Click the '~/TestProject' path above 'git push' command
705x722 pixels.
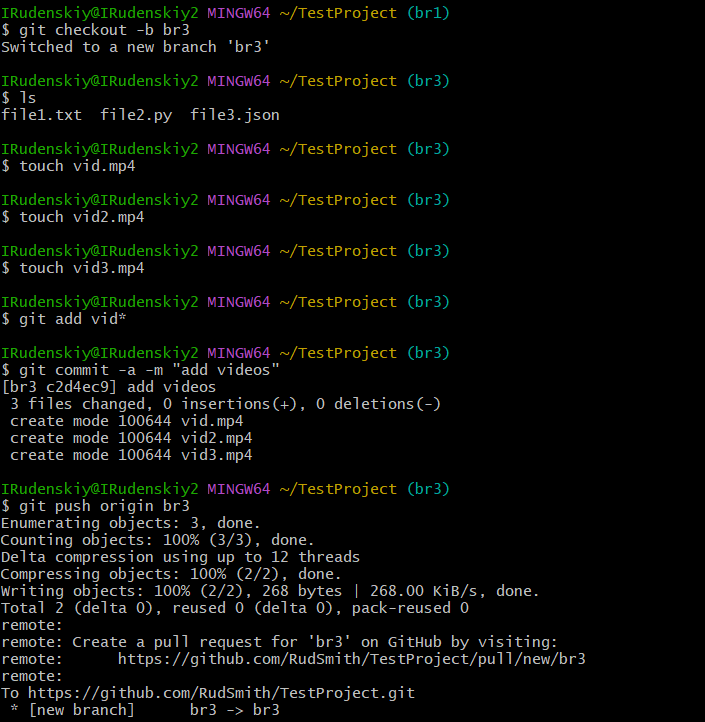click(x=338, y=489)
